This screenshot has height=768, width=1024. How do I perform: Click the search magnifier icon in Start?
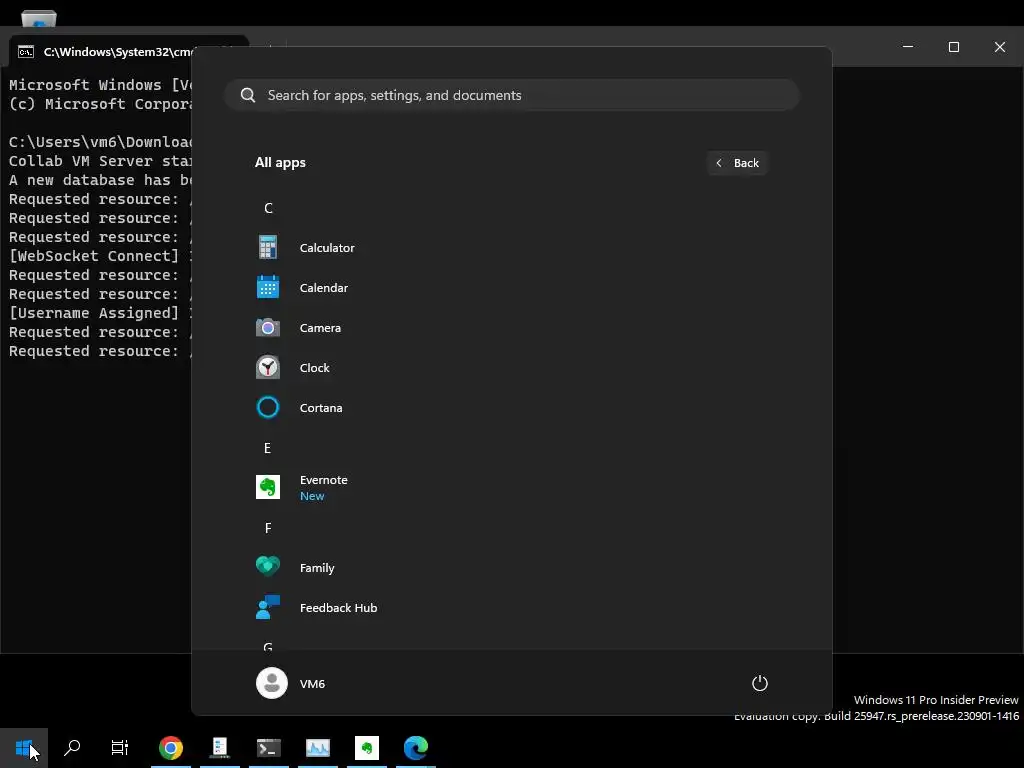[x=248, y=95]
